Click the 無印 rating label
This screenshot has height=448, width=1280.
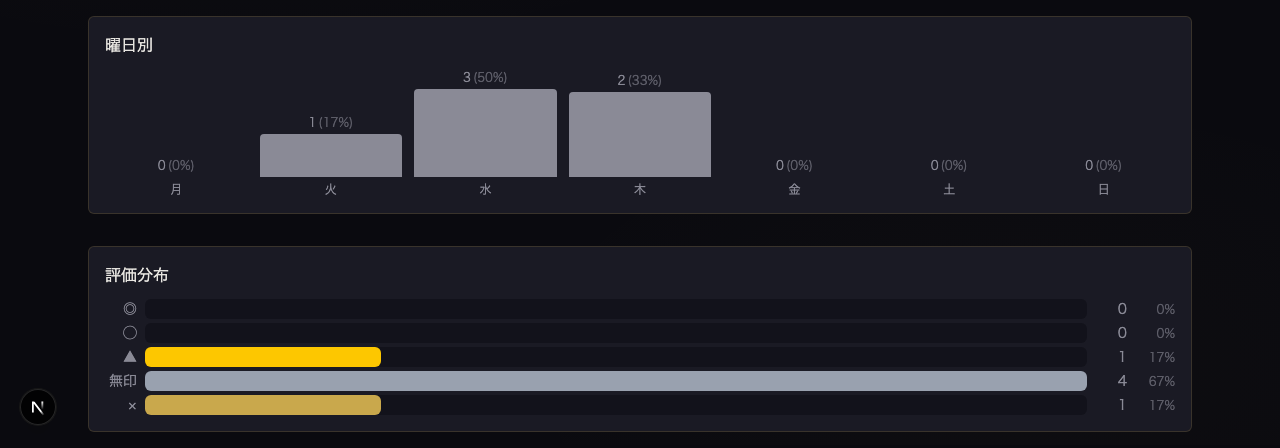pos(123,381)
